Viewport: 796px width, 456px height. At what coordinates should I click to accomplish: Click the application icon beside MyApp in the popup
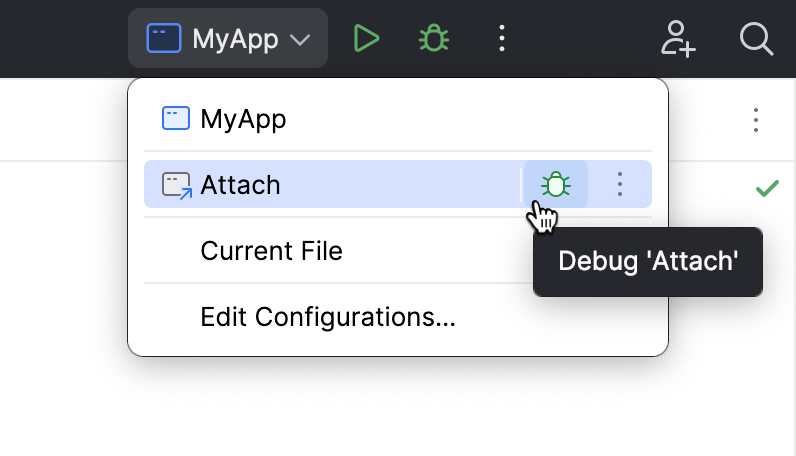tap(175, 119)
